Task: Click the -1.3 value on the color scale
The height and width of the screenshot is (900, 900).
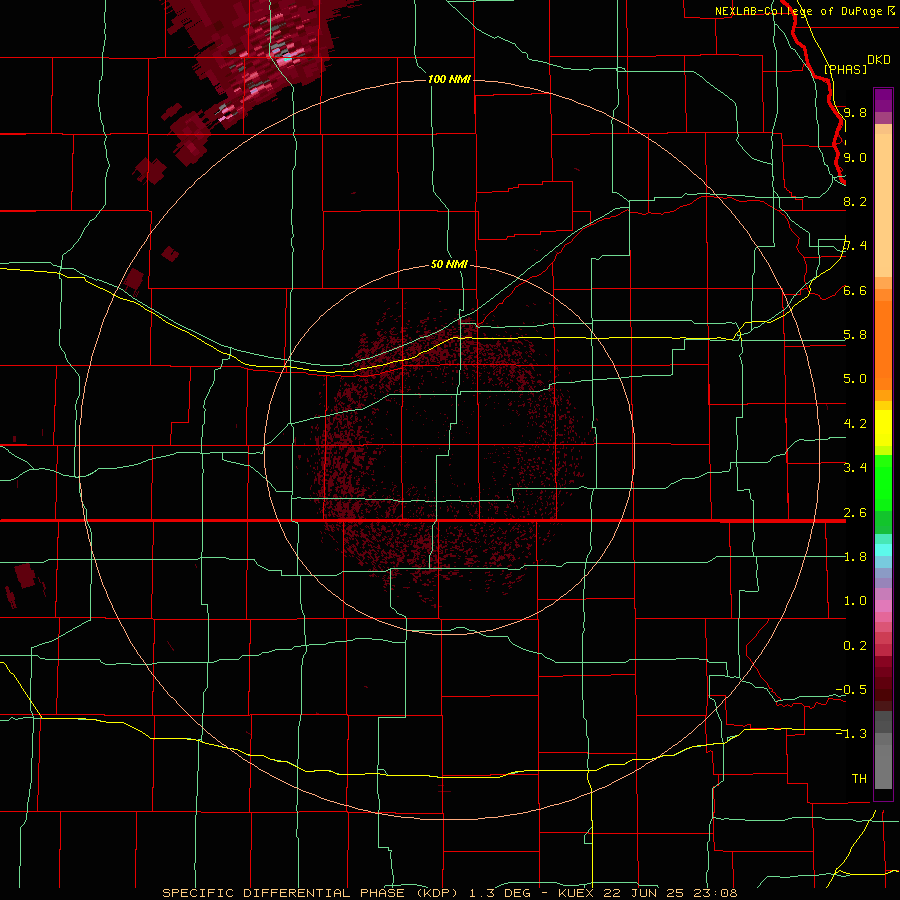Action: pyautogui.click(x=851, y=734)
